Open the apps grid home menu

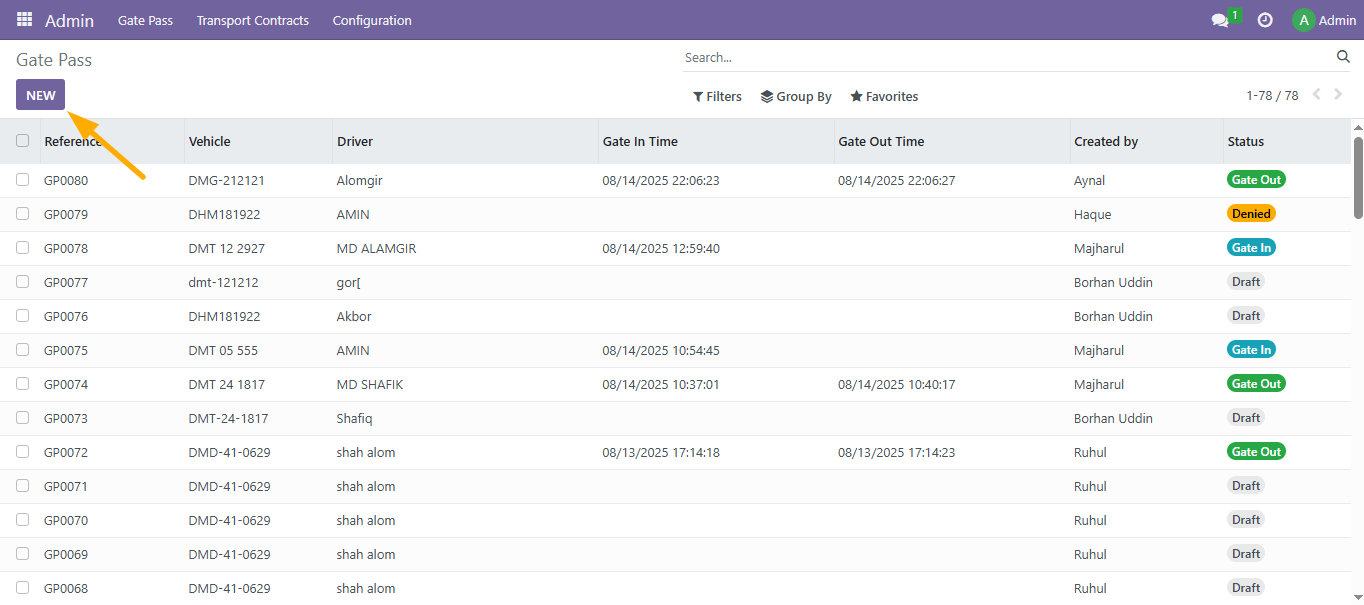[x=24, y=20]
